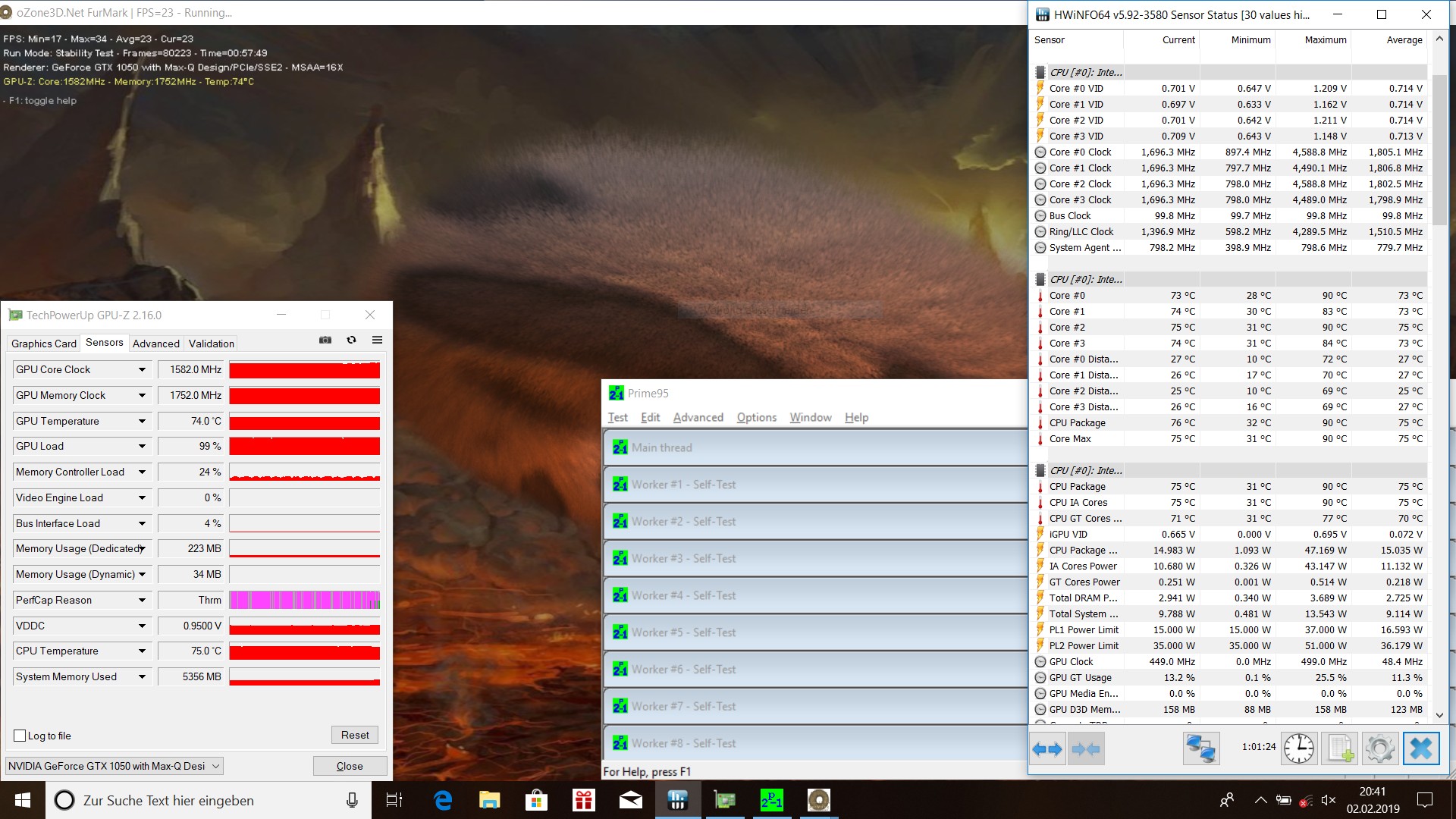Click the taskbar clock and date
1456x819 pixels.
[1373, 800]
